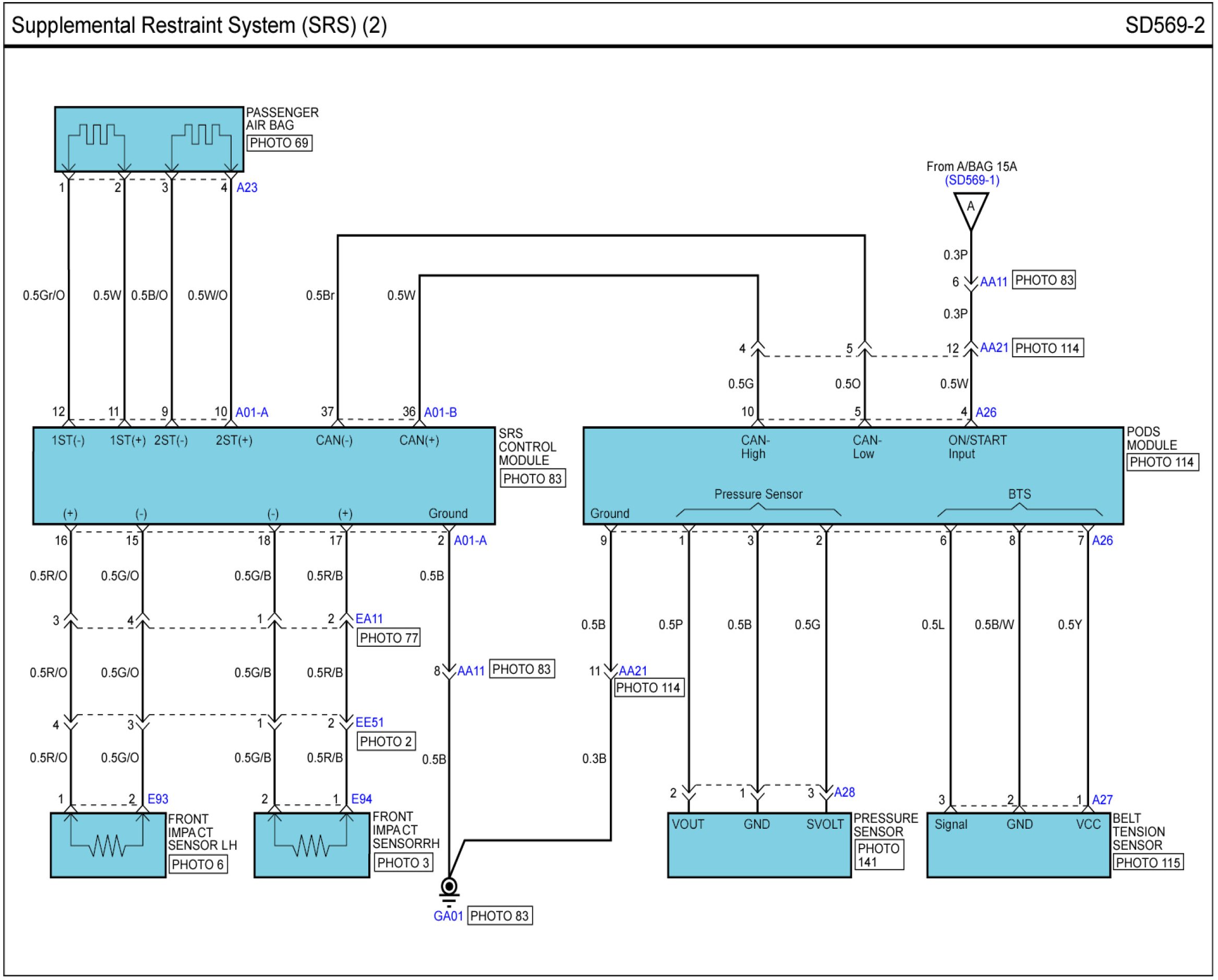Click the Front Impact Sensor RH resistor symbol
The width and height of the screenshot is (1218, 980).
pos(311,845)
